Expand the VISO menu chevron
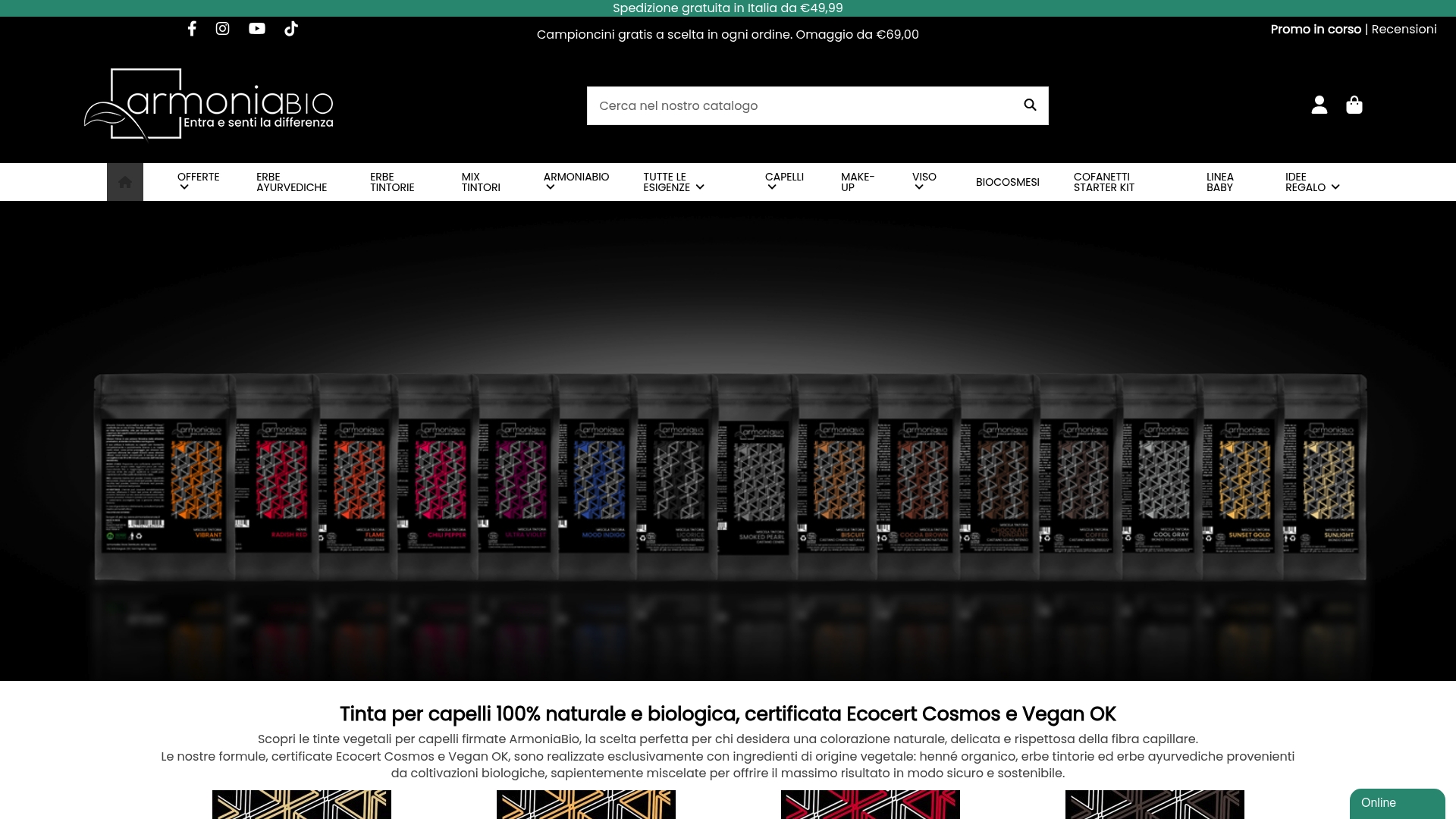 tap(919, 187)
